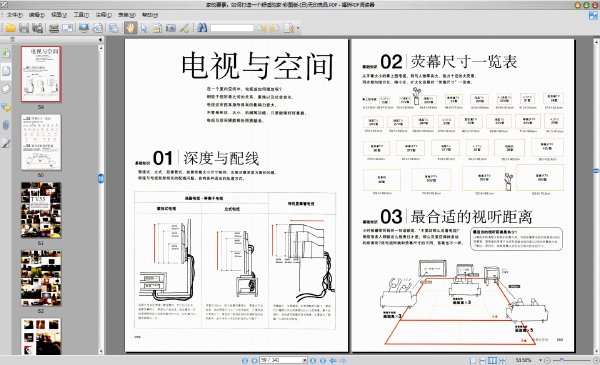600x365 pixels.
Task: Open the File menu (文件)
Action: click(14, 15)
